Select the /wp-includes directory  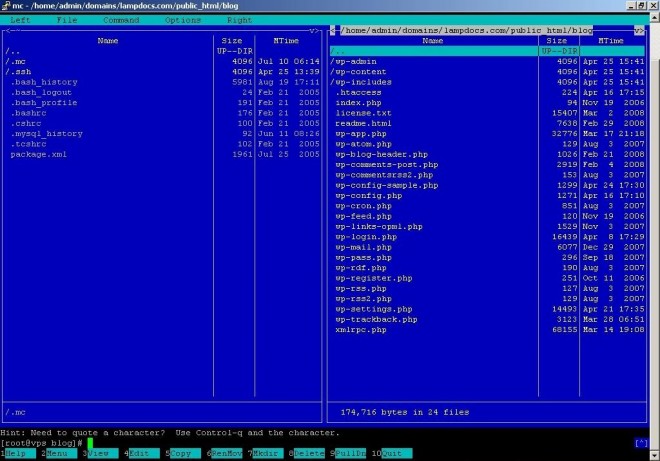[487, 82]
